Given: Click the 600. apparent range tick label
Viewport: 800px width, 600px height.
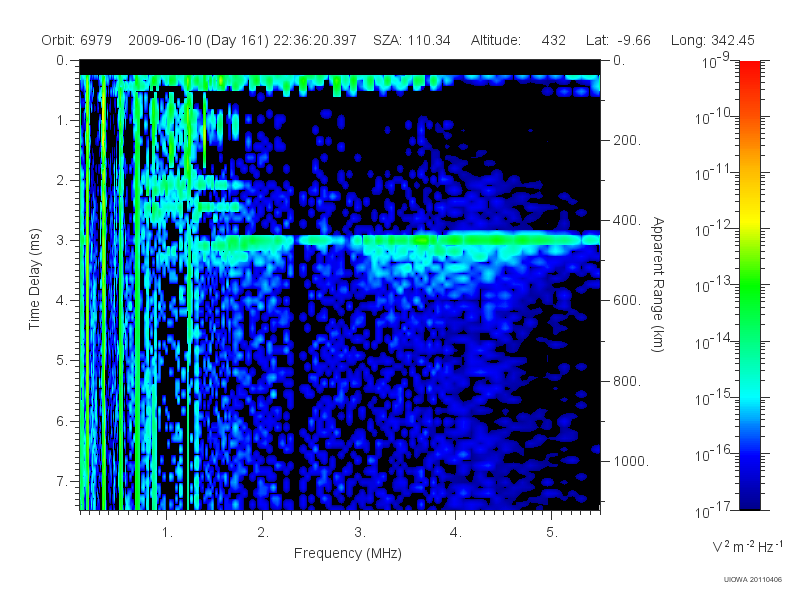Looking at the screenshot, I should pyautogui.click(x=627, y=301).
